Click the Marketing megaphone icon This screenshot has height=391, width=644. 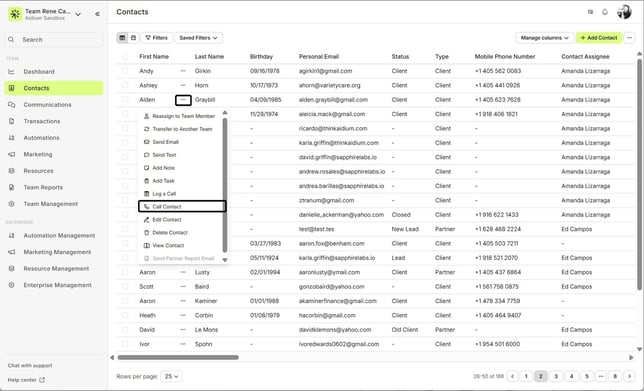pos(12,154)
